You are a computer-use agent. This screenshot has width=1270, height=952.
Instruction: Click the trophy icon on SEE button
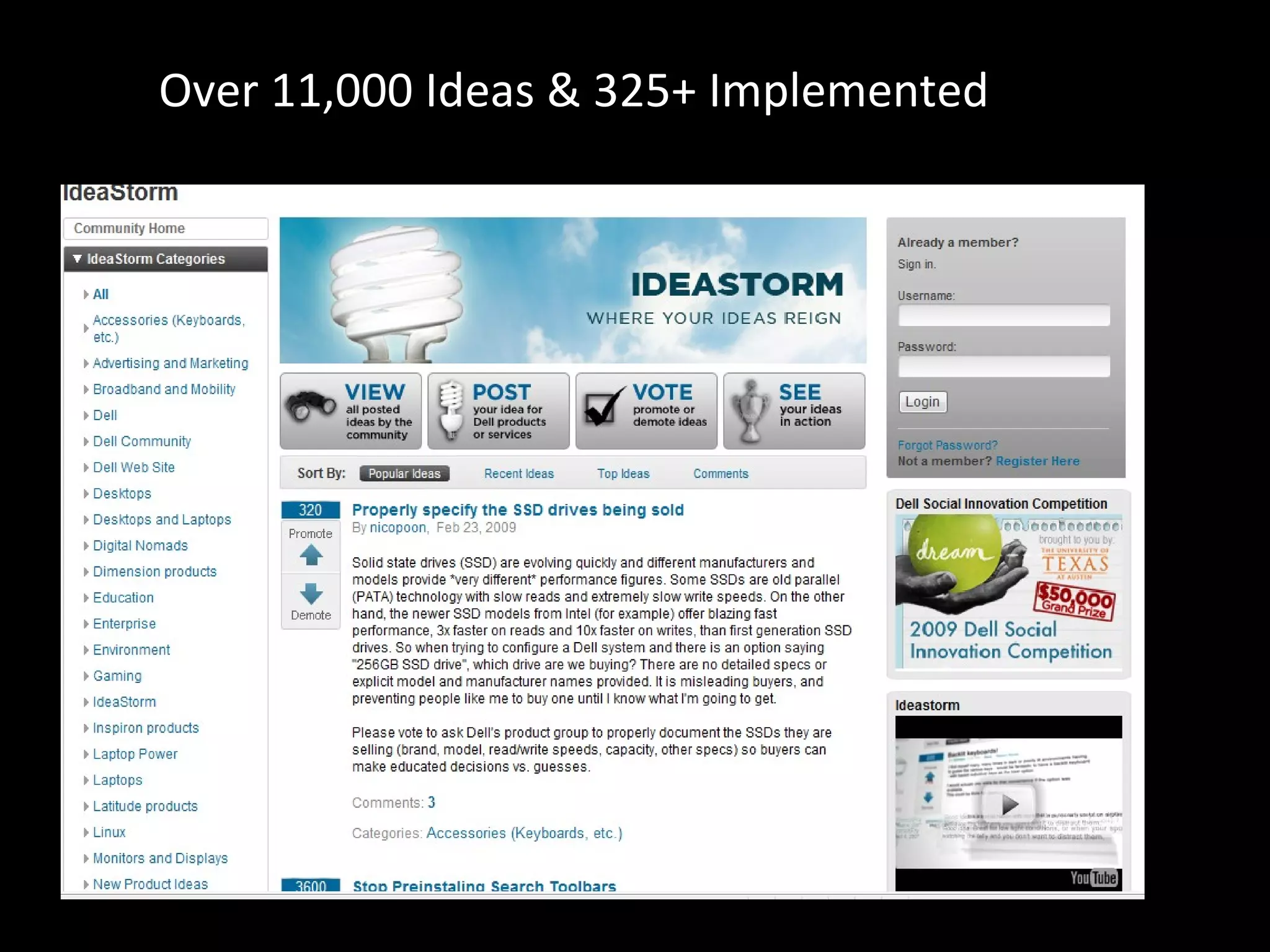pos(751,410)
